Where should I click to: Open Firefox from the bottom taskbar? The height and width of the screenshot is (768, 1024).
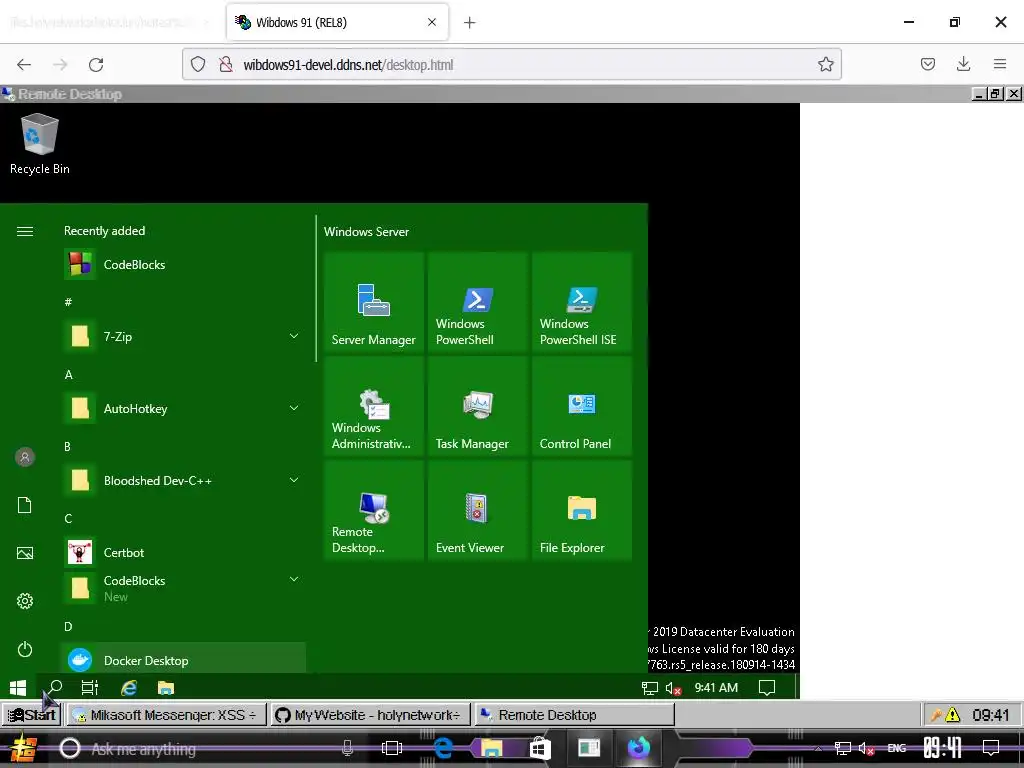coord(638,748)
